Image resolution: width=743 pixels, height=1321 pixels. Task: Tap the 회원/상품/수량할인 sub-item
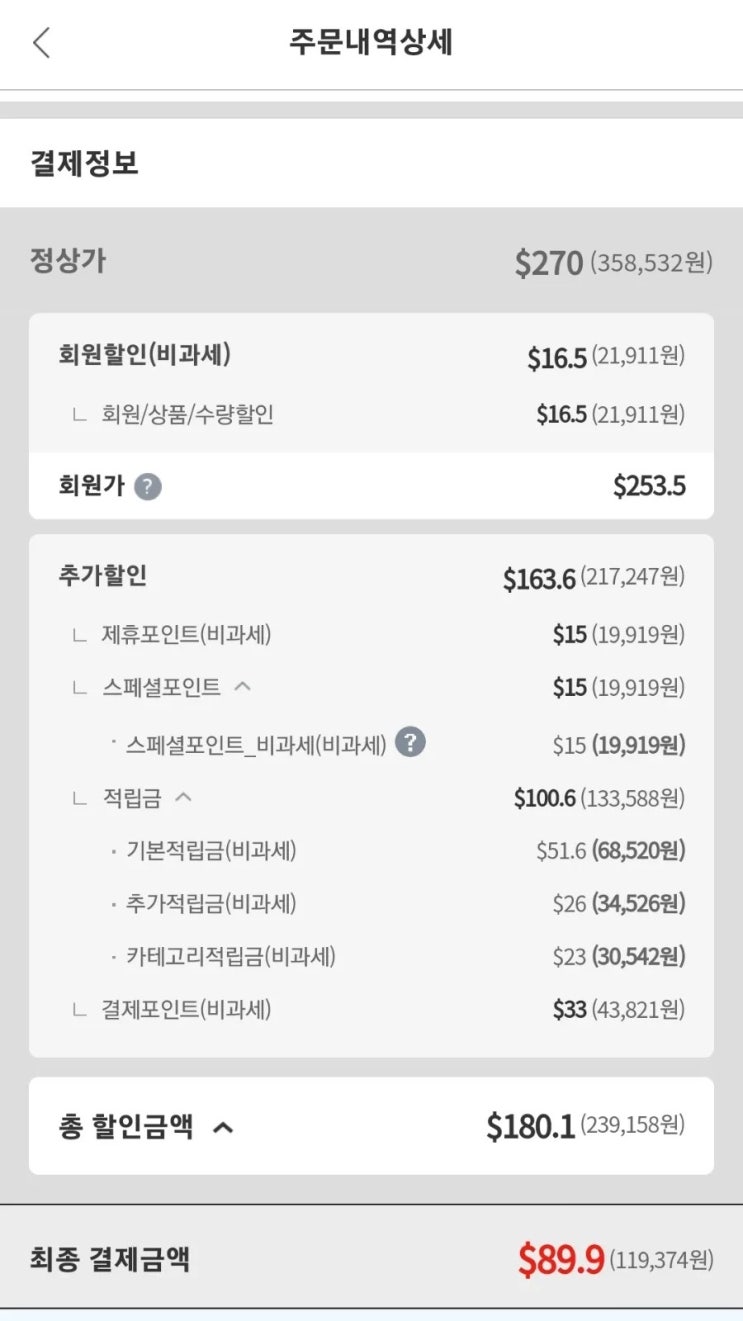[187, 414]
